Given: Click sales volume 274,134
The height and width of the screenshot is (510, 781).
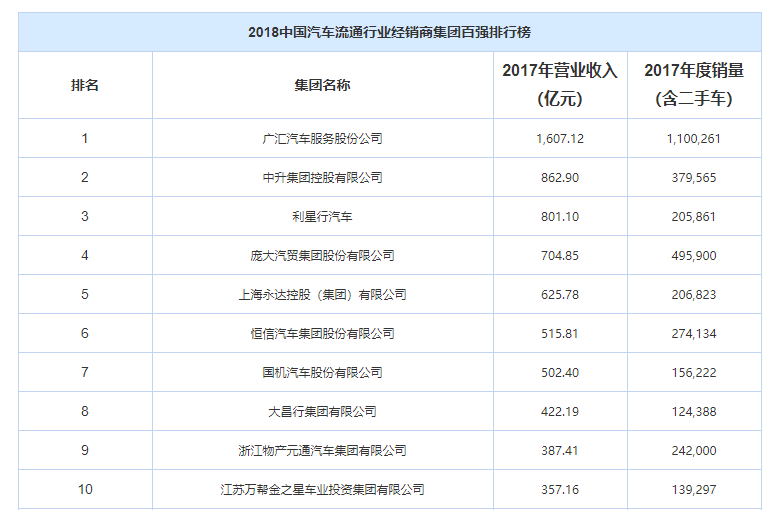Looking at the screenshot, I should click(x=694, y=334).
